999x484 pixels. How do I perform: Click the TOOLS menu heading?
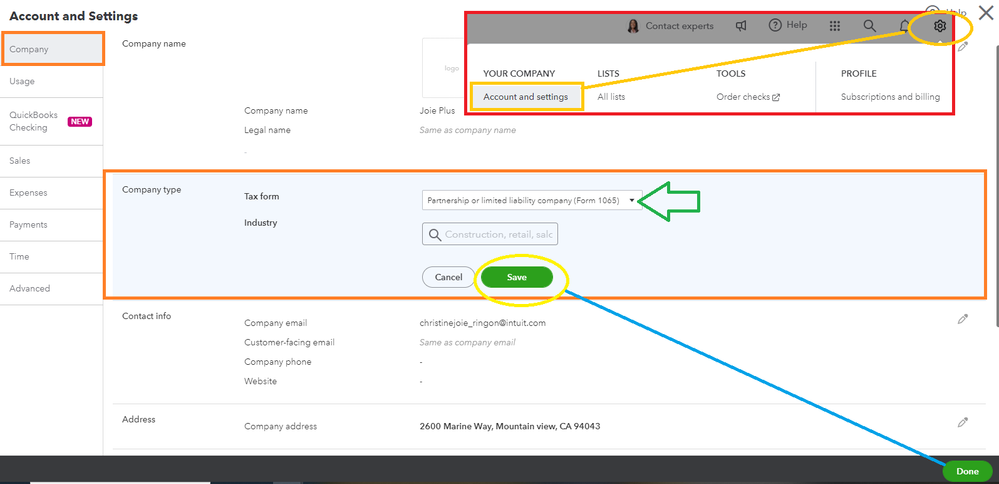[731, 74]
